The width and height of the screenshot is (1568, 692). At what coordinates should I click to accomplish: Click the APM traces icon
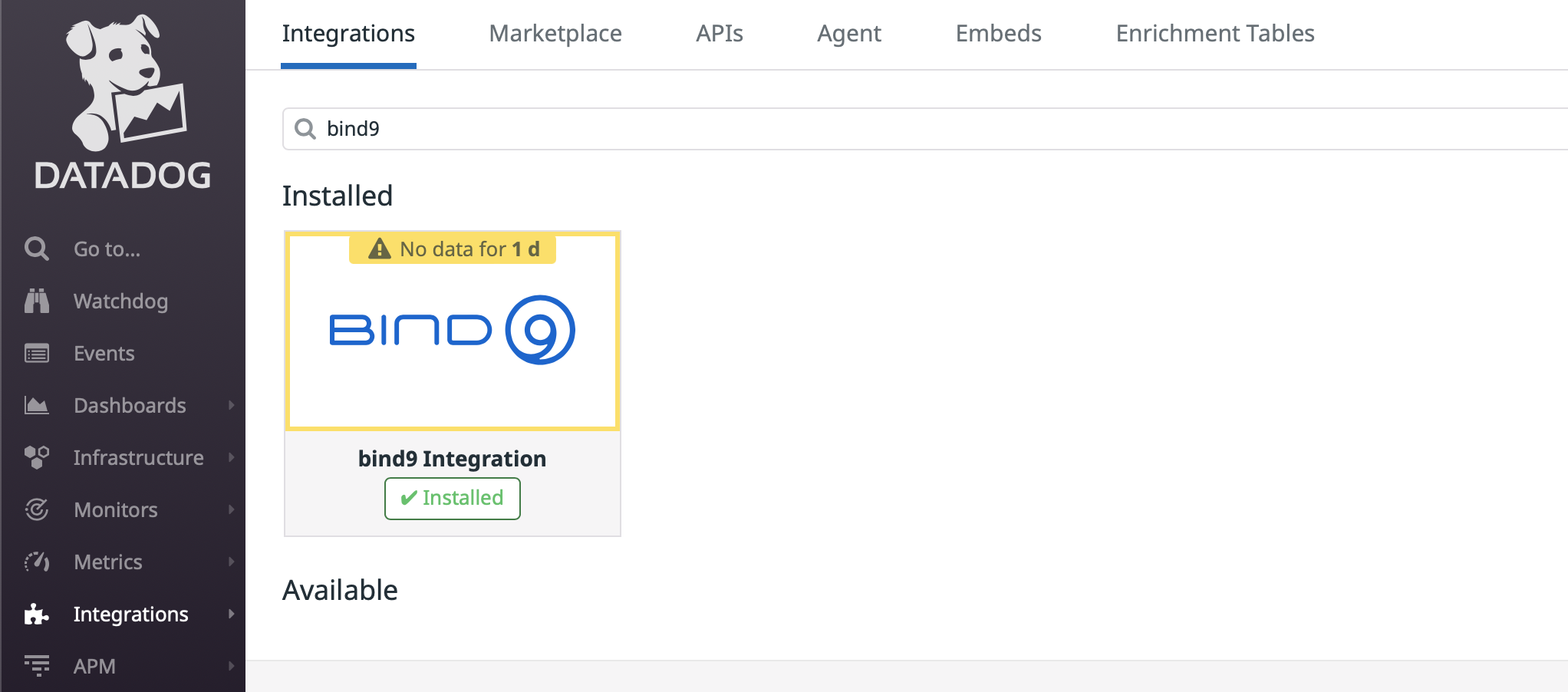click(x=37, y=666)
